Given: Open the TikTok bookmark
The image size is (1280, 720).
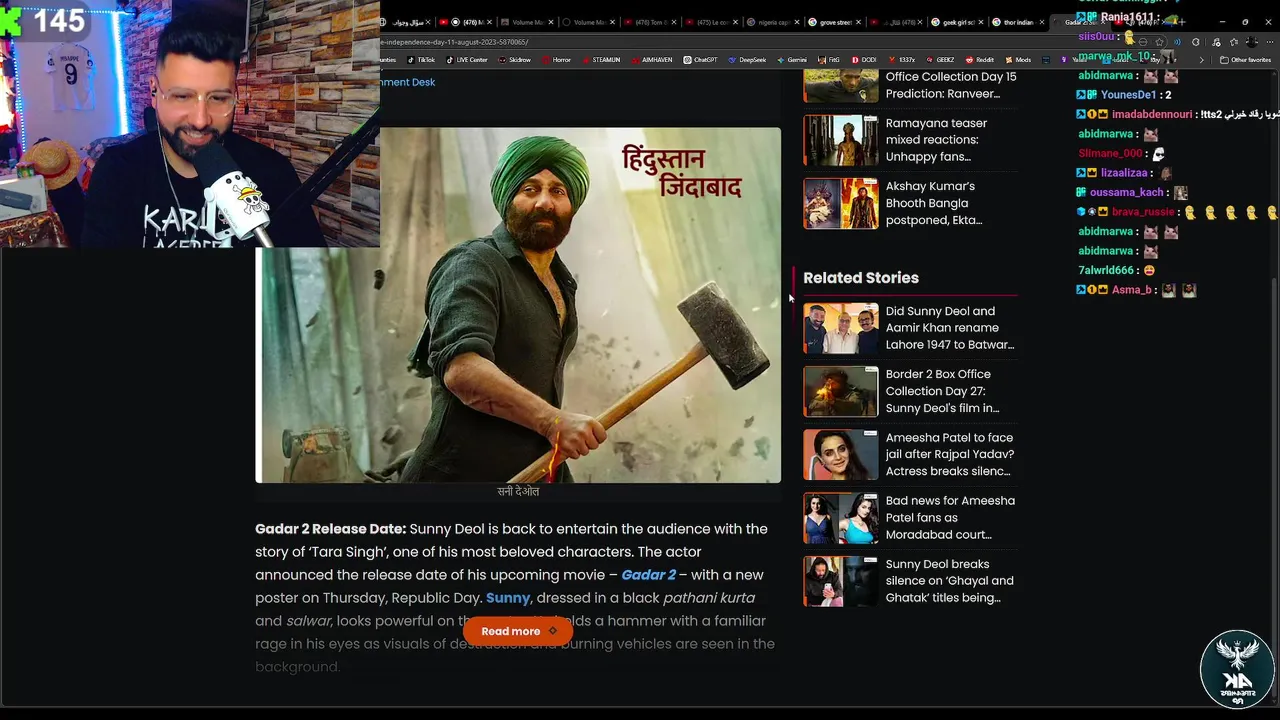Looking at the screenshot, I should point(421,60).
